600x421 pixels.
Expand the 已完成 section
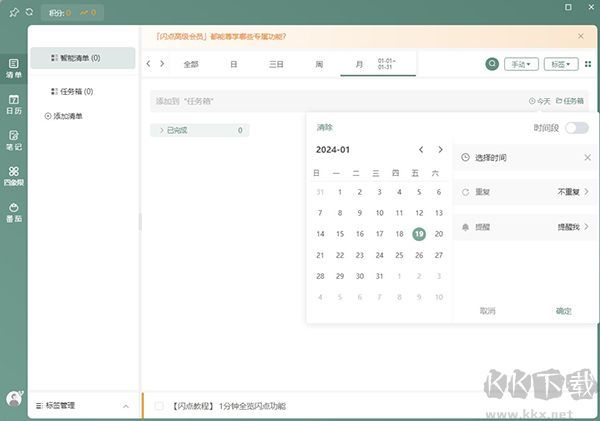click(x=162, y=130)
